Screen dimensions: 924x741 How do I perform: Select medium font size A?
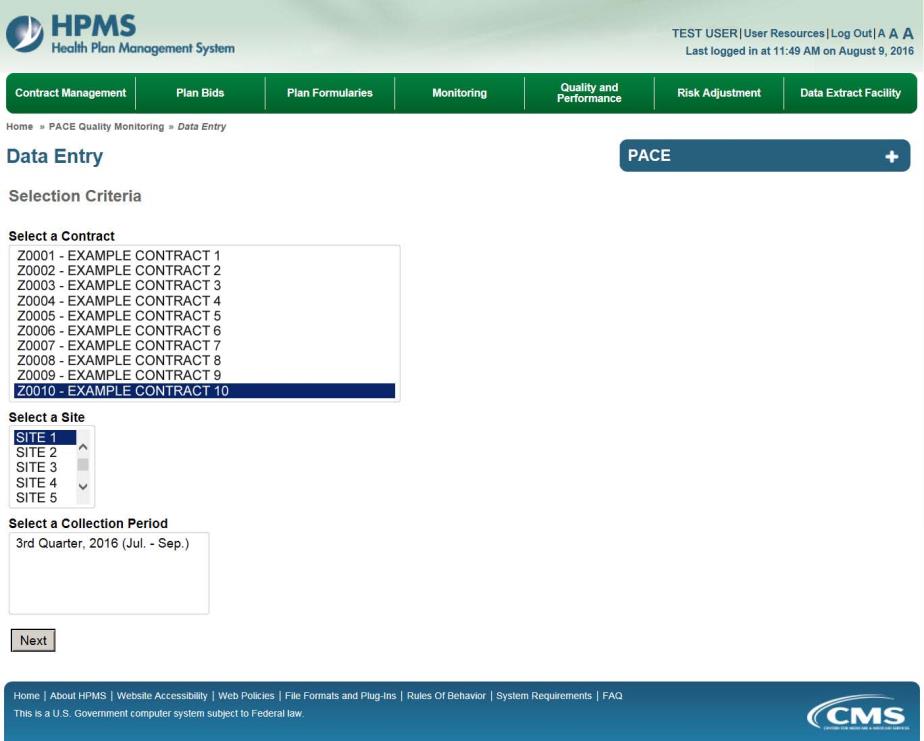(x=893, y=34)
